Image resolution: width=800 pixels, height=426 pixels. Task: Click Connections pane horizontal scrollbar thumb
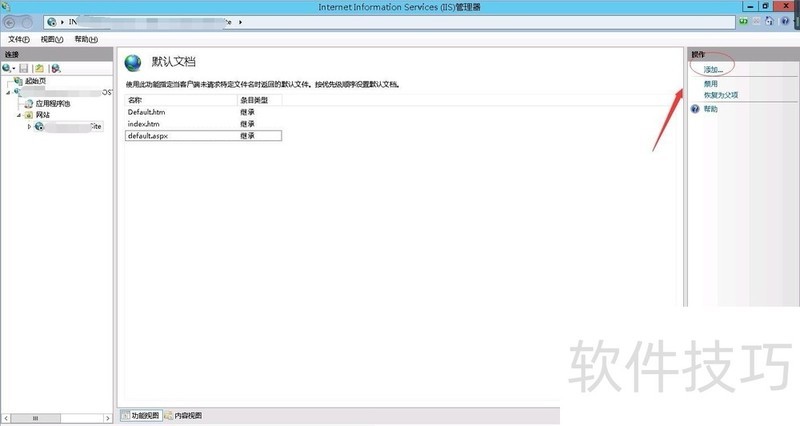[36, 418]
